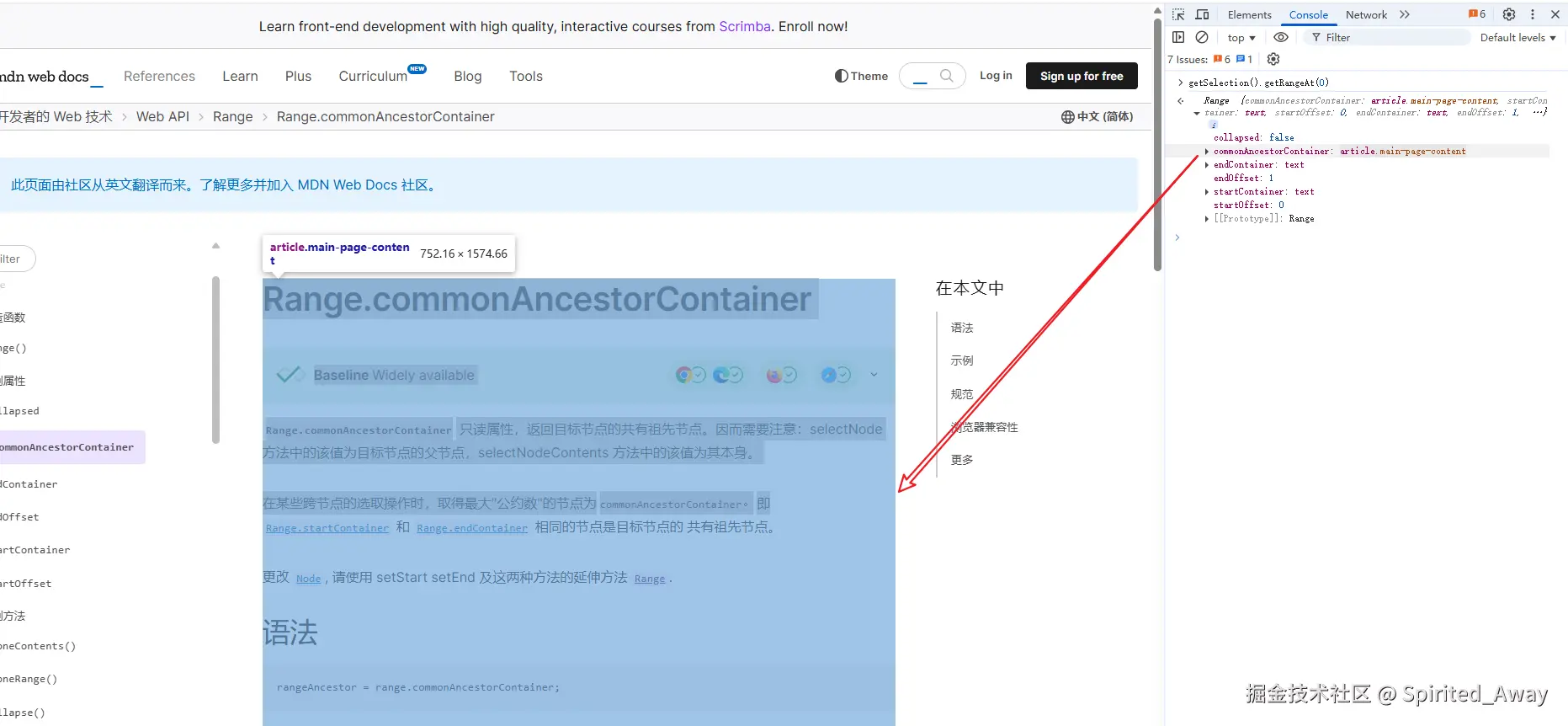This screenshot has width=1568, height=726.
Task: Jump to 语法 in the table of contents
Action: click(x=962, y=328)
